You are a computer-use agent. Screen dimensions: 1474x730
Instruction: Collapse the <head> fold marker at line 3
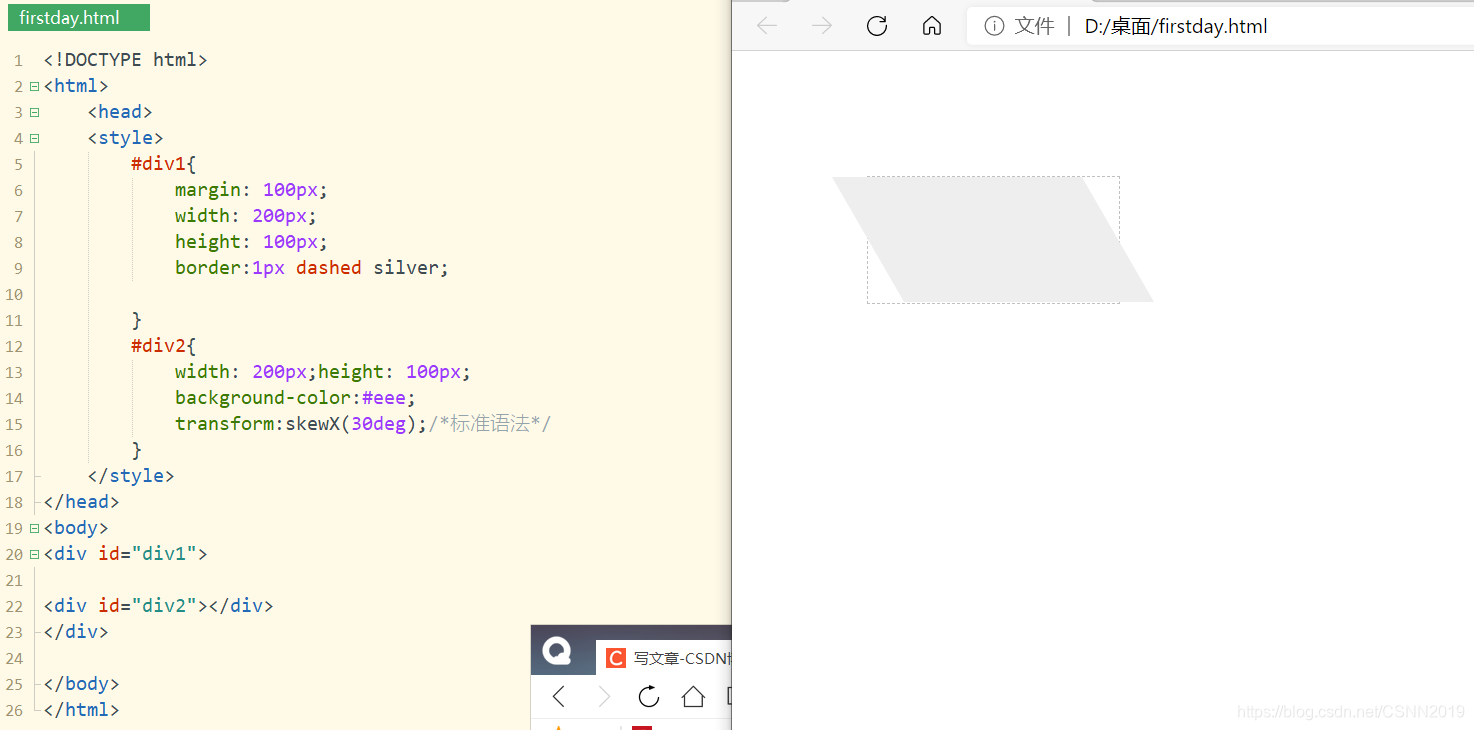point(34,113)
